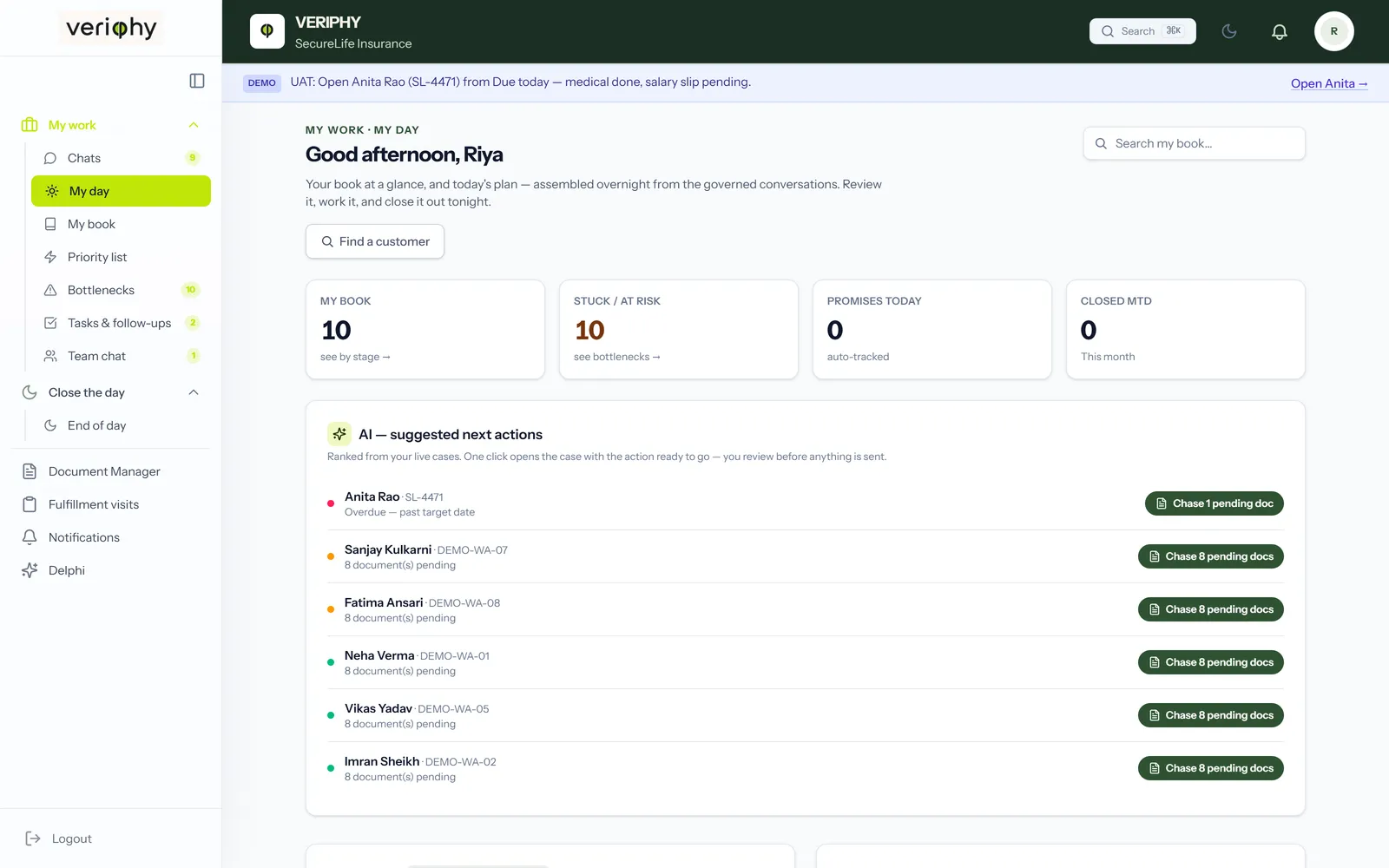Chase 8 pending docs for Neha Verma
This screenshot has height=868, width=1389.
tap(1211, 662)
